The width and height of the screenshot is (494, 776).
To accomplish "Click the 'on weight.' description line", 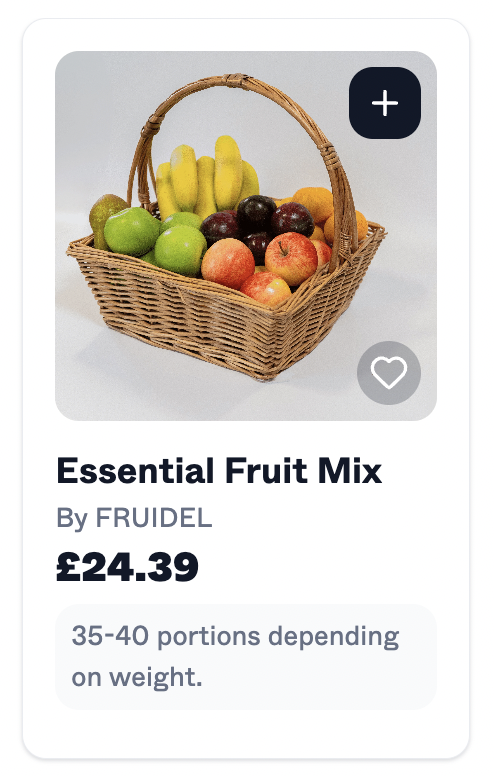I will (x=137, y=678).
